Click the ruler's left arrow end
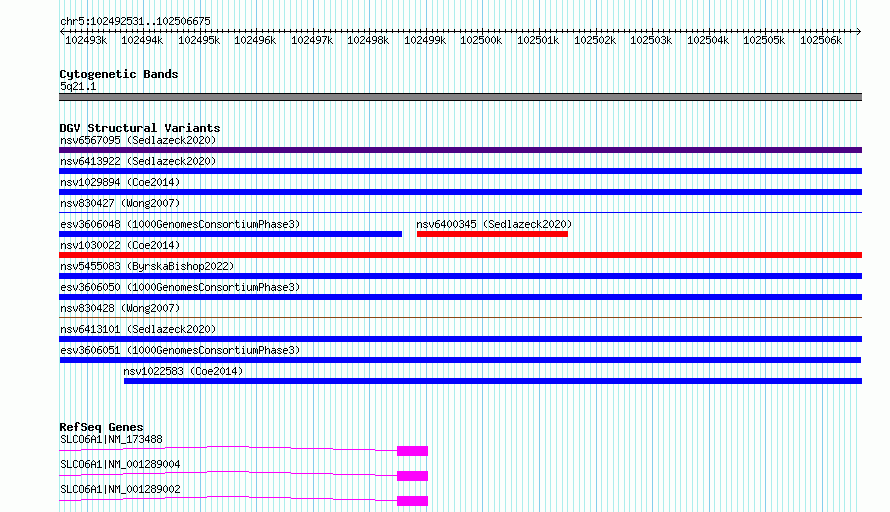 tap(62, 31)
